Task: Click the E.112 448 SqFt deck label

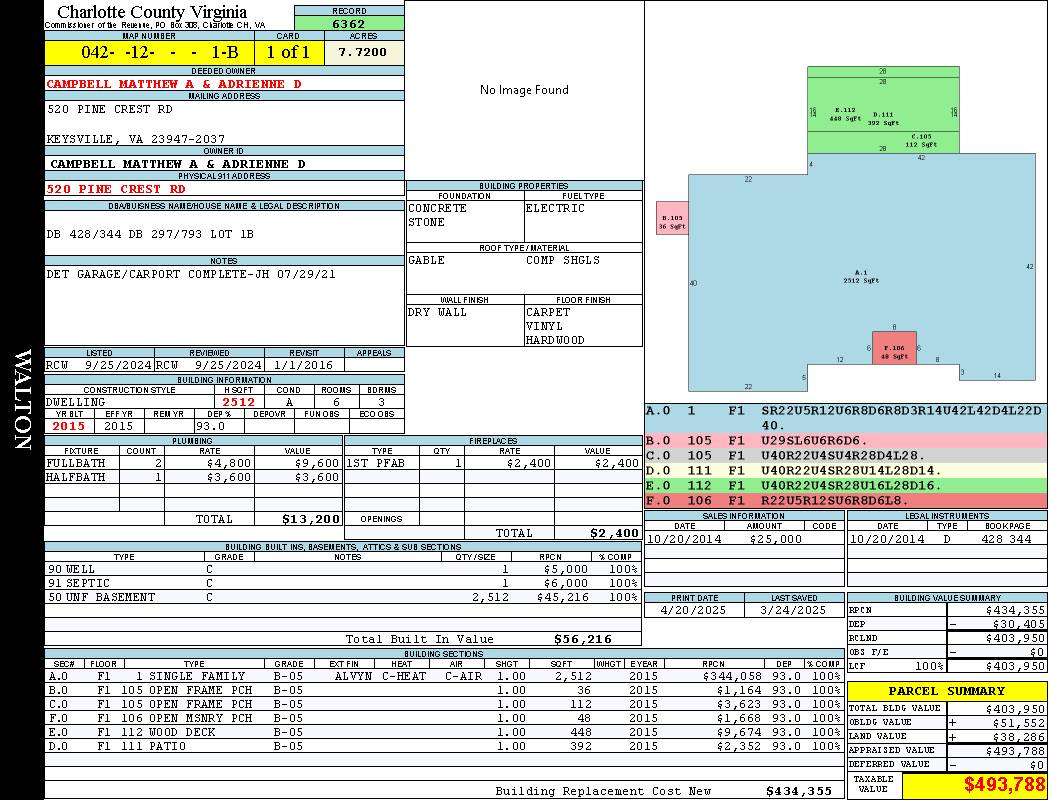Action: [x=845, y=114]
